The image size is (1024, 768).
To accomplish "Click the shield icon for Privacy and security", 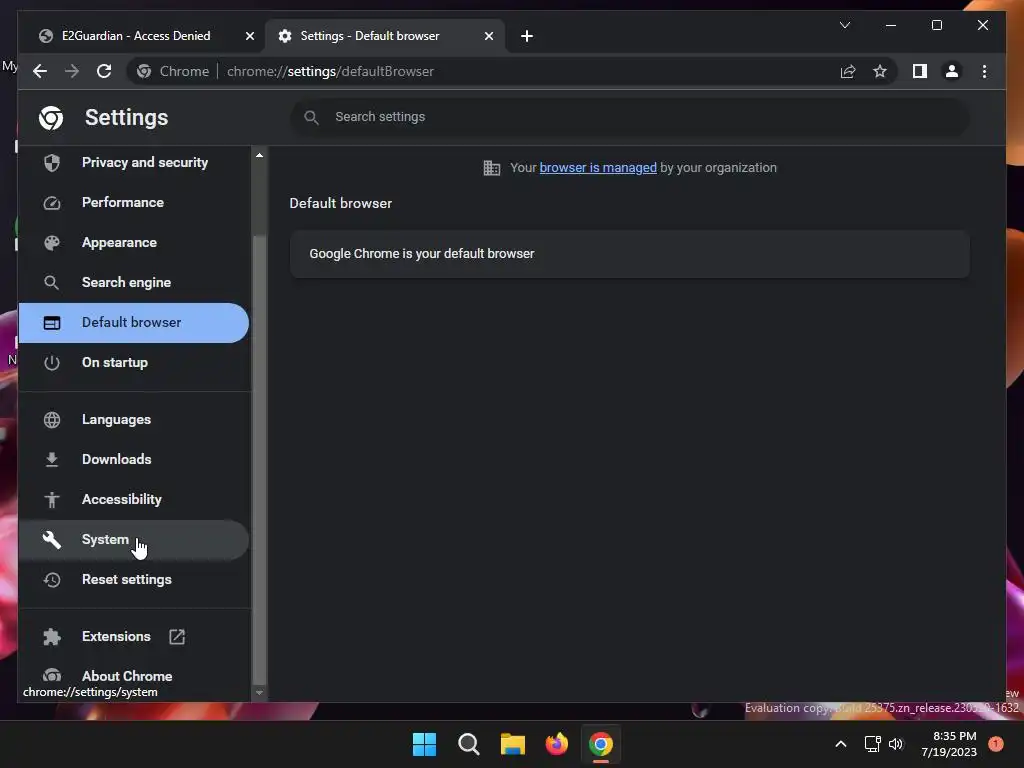I will (x=52, y=162).
